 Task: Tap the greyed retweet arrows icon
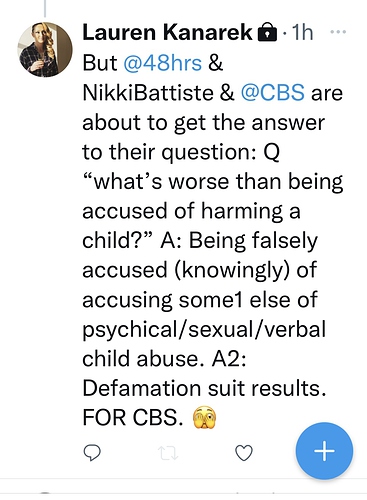(x=168, y=453)
